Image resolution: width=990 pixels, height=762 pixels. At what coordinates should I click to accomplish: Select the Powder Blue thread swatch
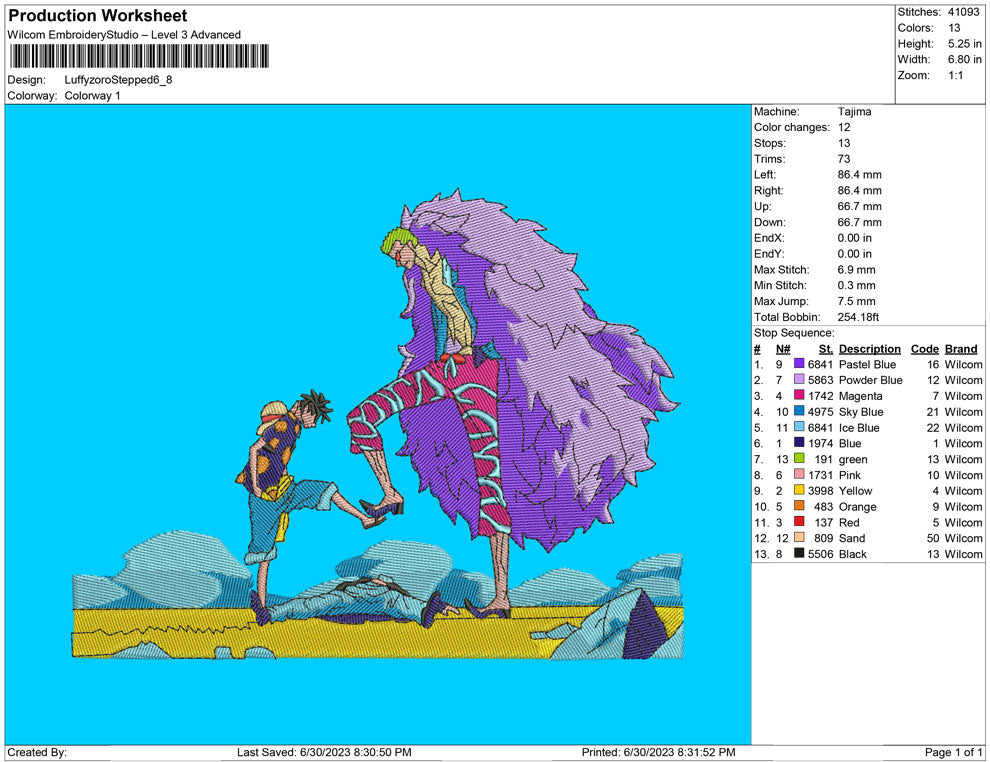point(799,381)
